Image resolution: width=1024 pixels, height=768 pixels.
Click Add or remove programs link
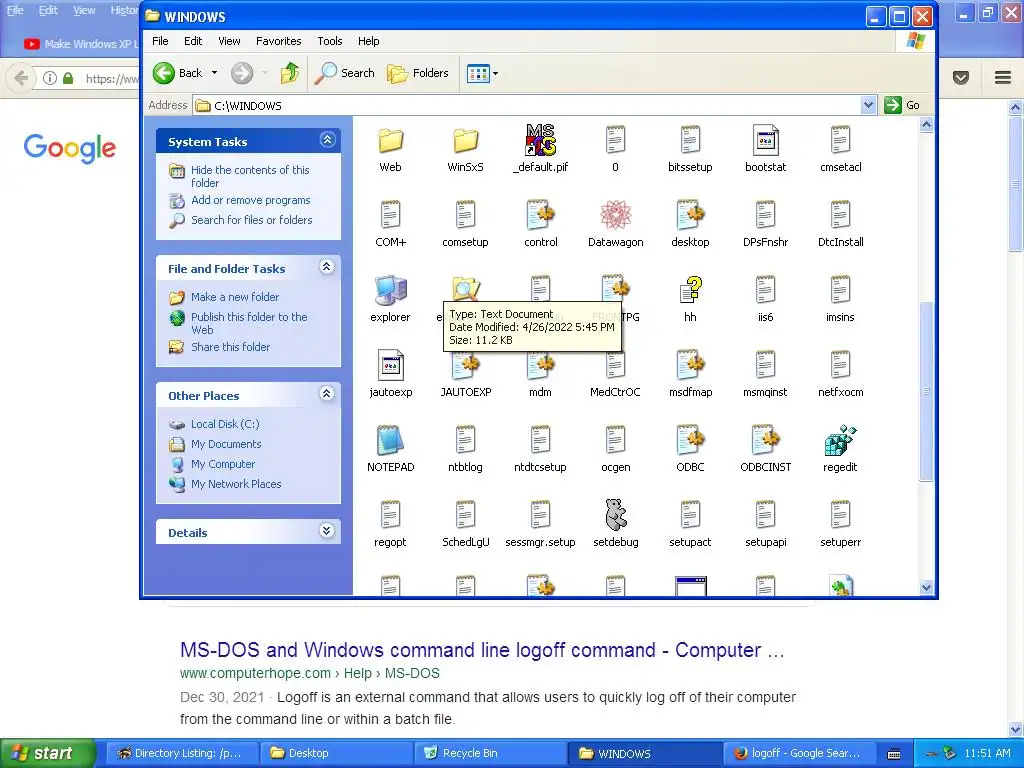[x=251, y=200]
